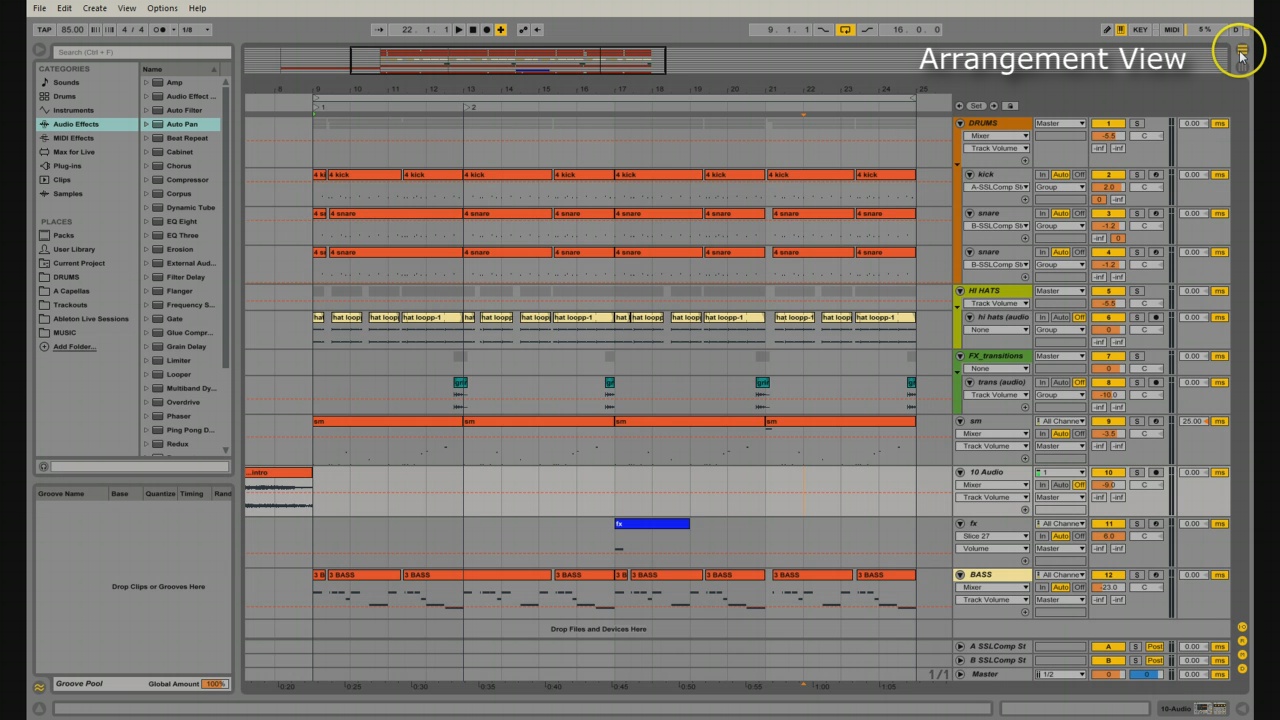Click the Set locator button
Image resolution: width=1280 pixels, height=720 pixels.
click(977, 106)
